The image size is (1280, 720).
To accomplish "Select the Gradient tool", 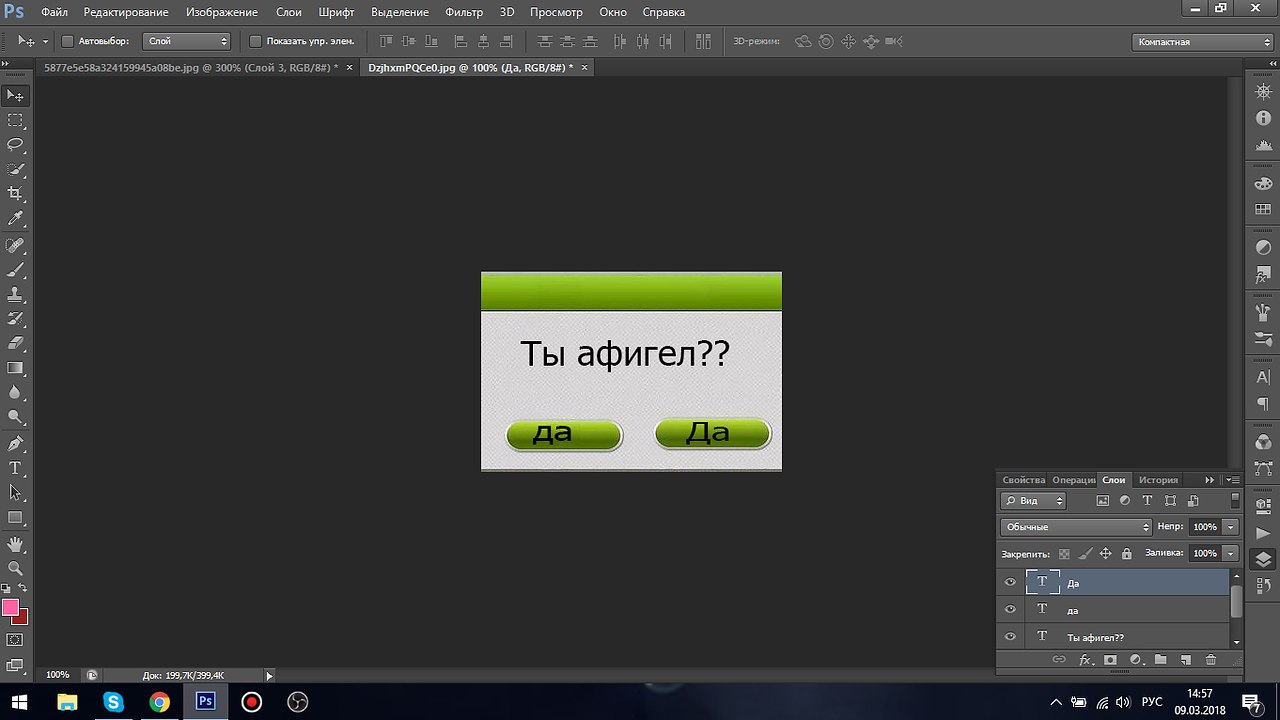I will (15, 368).
